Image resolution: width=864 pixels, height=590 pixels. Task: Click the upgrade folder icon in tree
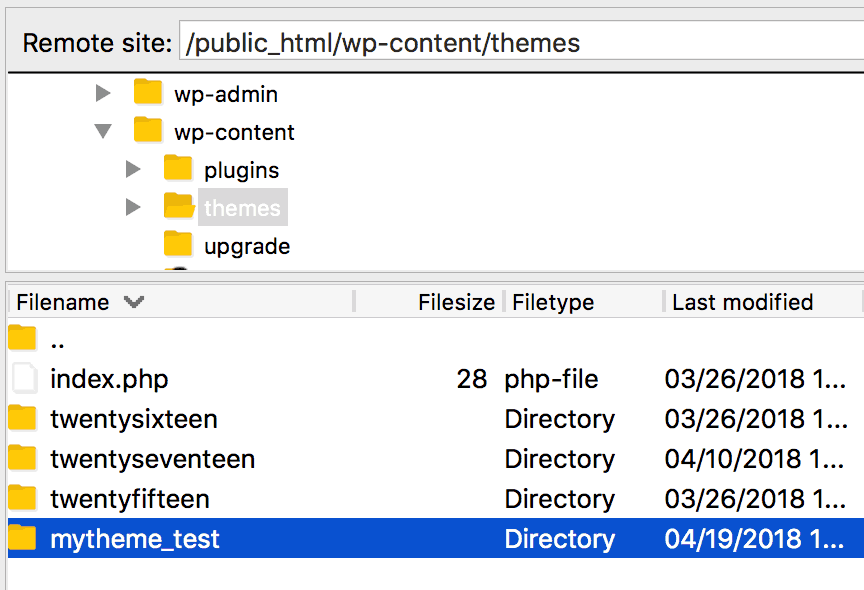click(x=177, y=244)
